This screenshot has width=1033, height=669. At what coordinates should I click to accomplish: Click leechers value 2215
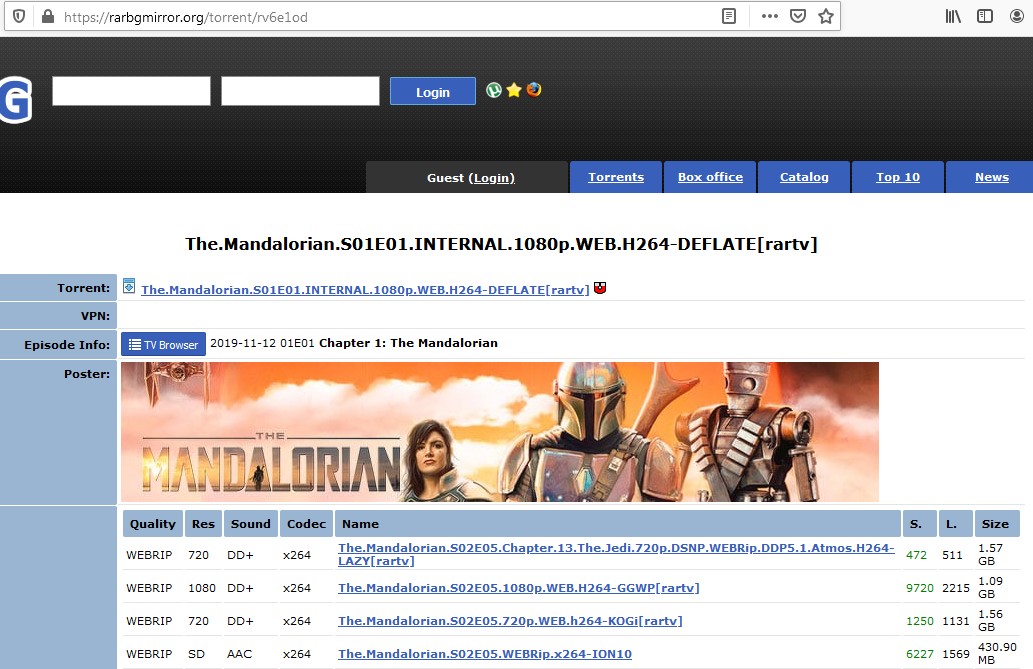pos(956,587)
